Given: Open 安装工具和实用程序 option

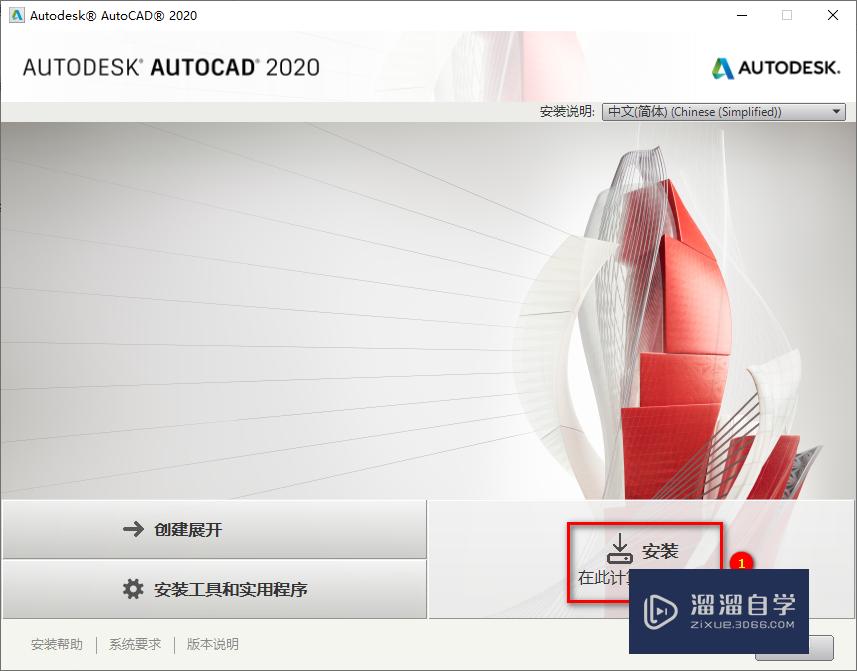Looking at the screenshot, I should click(x=214, y=589).
